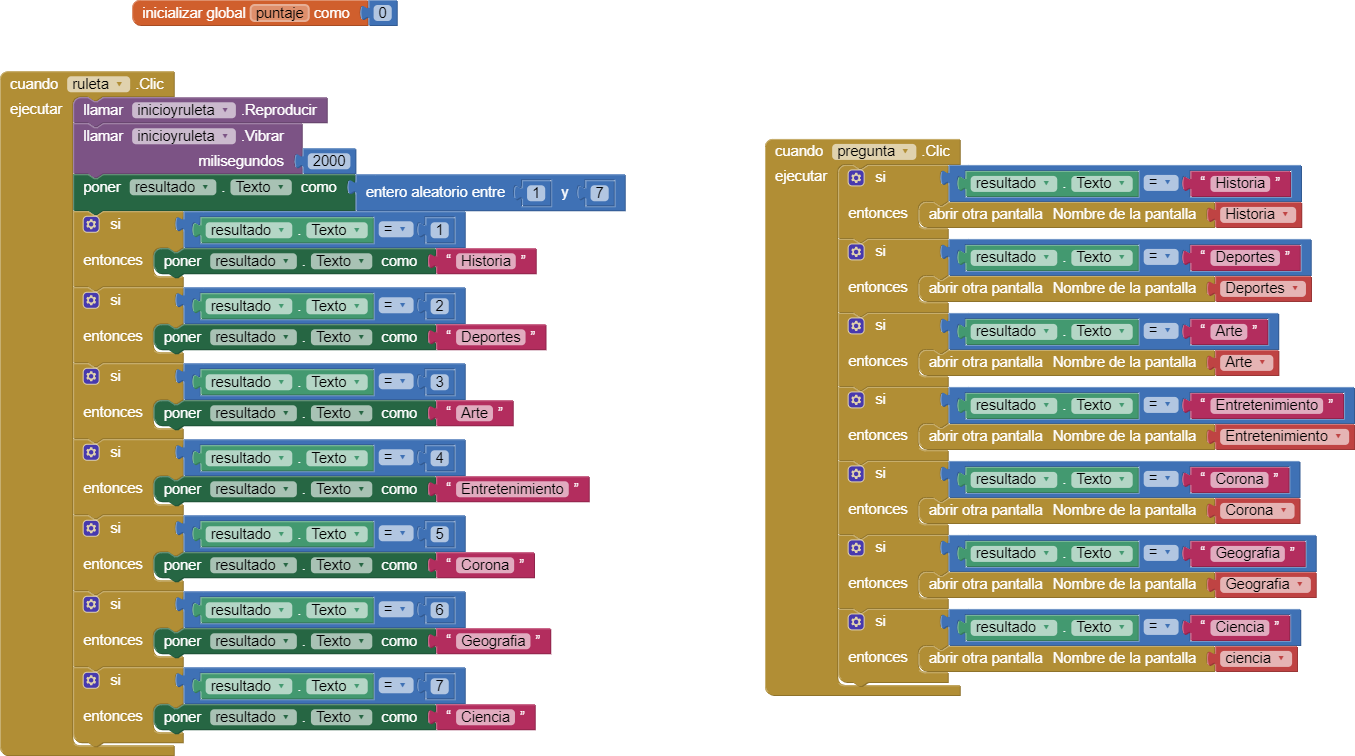Image resolution: width=1355 pixels, height=756 pixels.
Task: Open resultado dropdown in poner "Ciencia" block
Action: pyautogui.click(x=255, y=717)
